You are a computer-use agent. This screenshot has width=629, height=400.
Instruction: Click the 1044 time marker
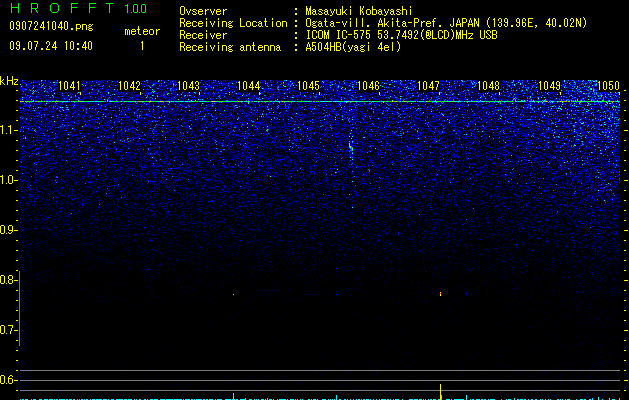coord(248,85)
